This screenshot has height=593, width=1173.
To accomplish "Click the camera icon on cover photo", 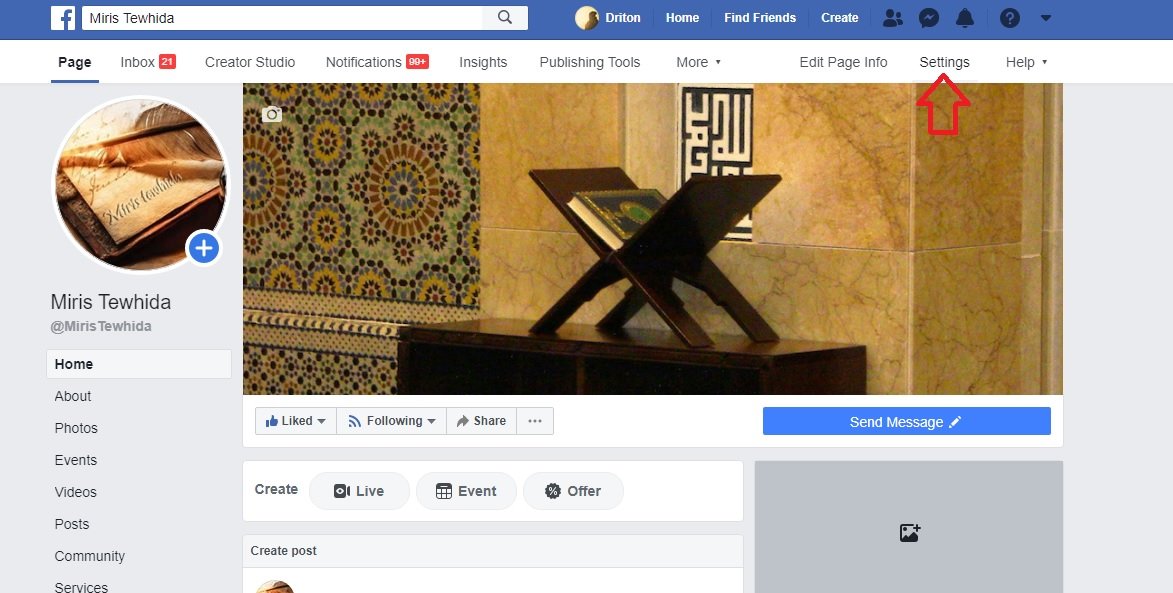I will click(x=272, y=115).
